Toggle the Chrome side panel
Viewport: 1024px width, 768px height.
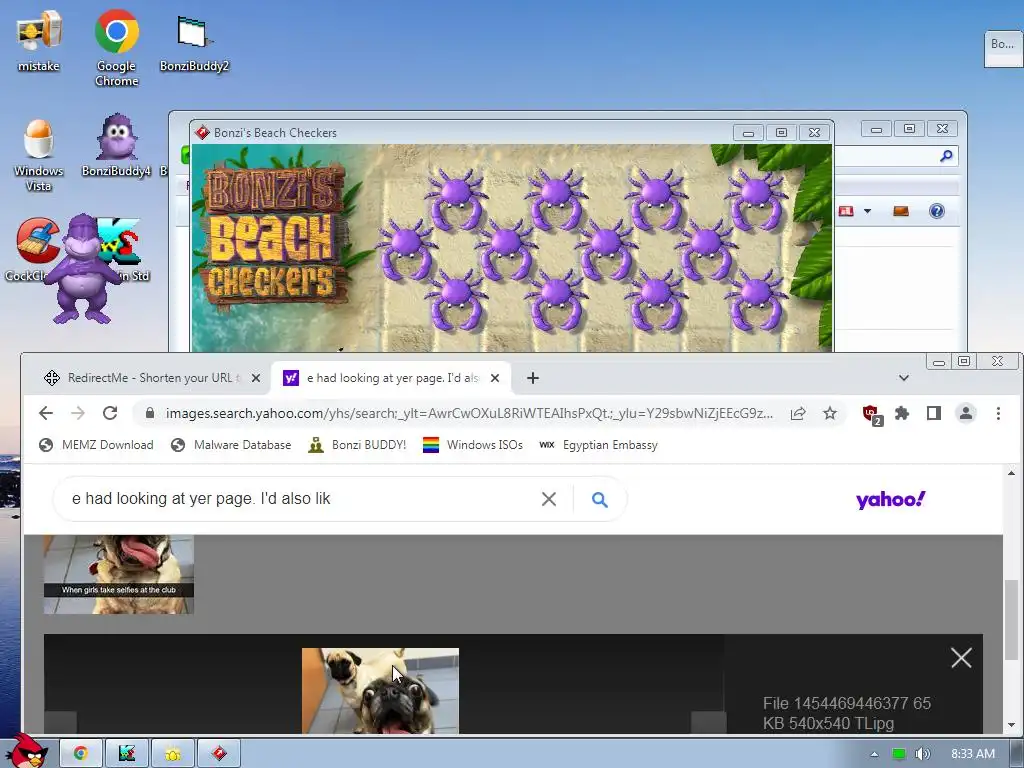pos(934,413)
